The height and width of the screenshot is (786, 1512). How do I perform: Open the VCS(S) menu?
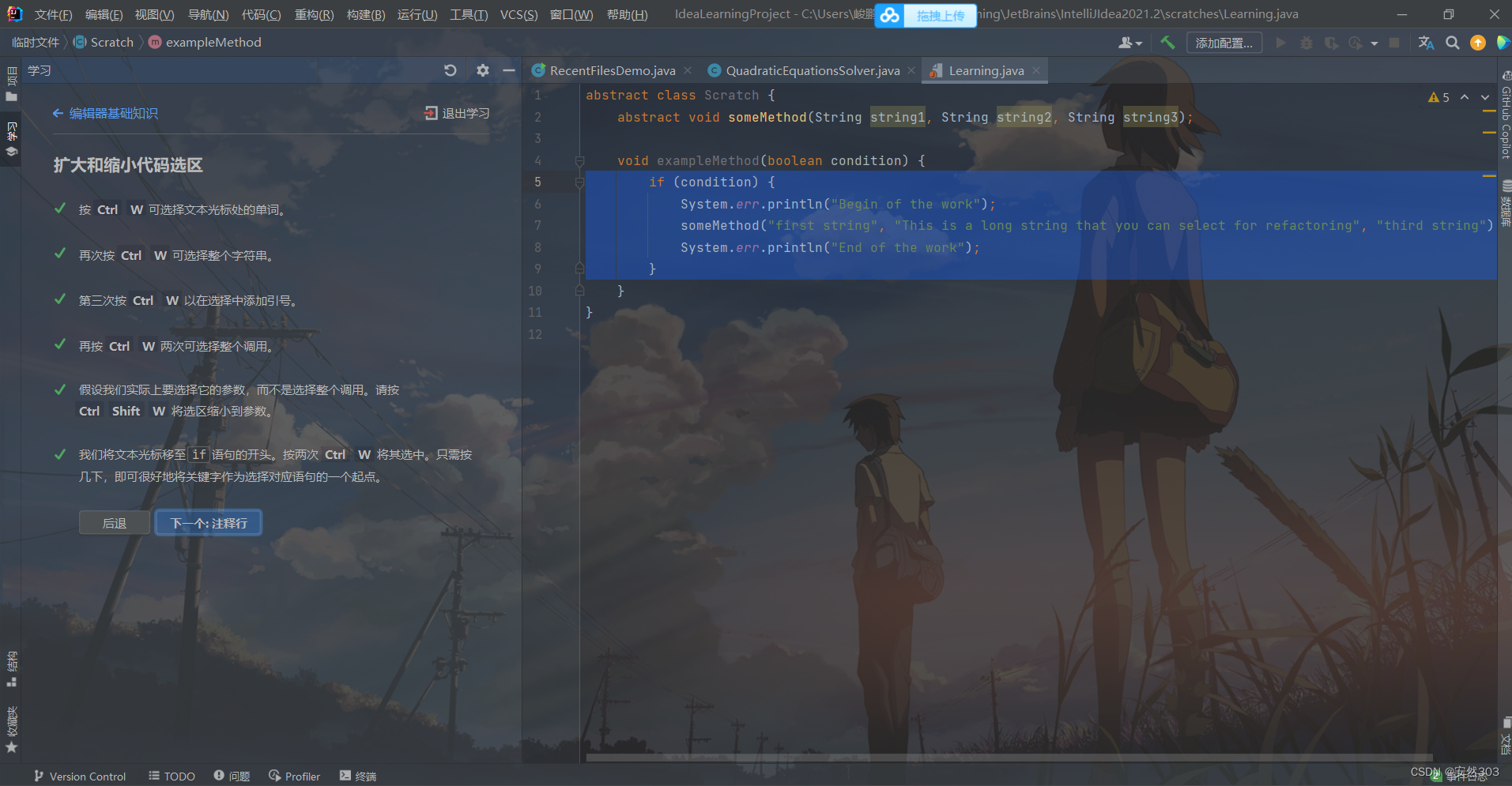click(x=518, y=14)
